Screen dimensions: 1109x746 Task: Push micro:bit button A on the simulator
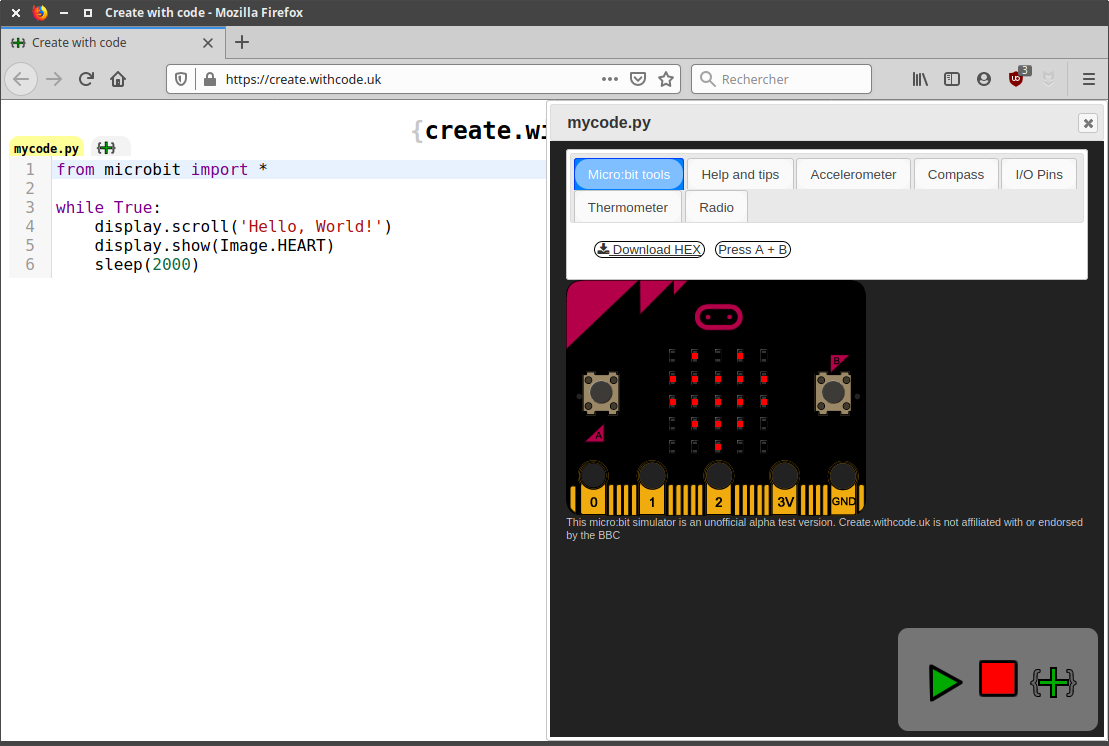click(601, 392)
